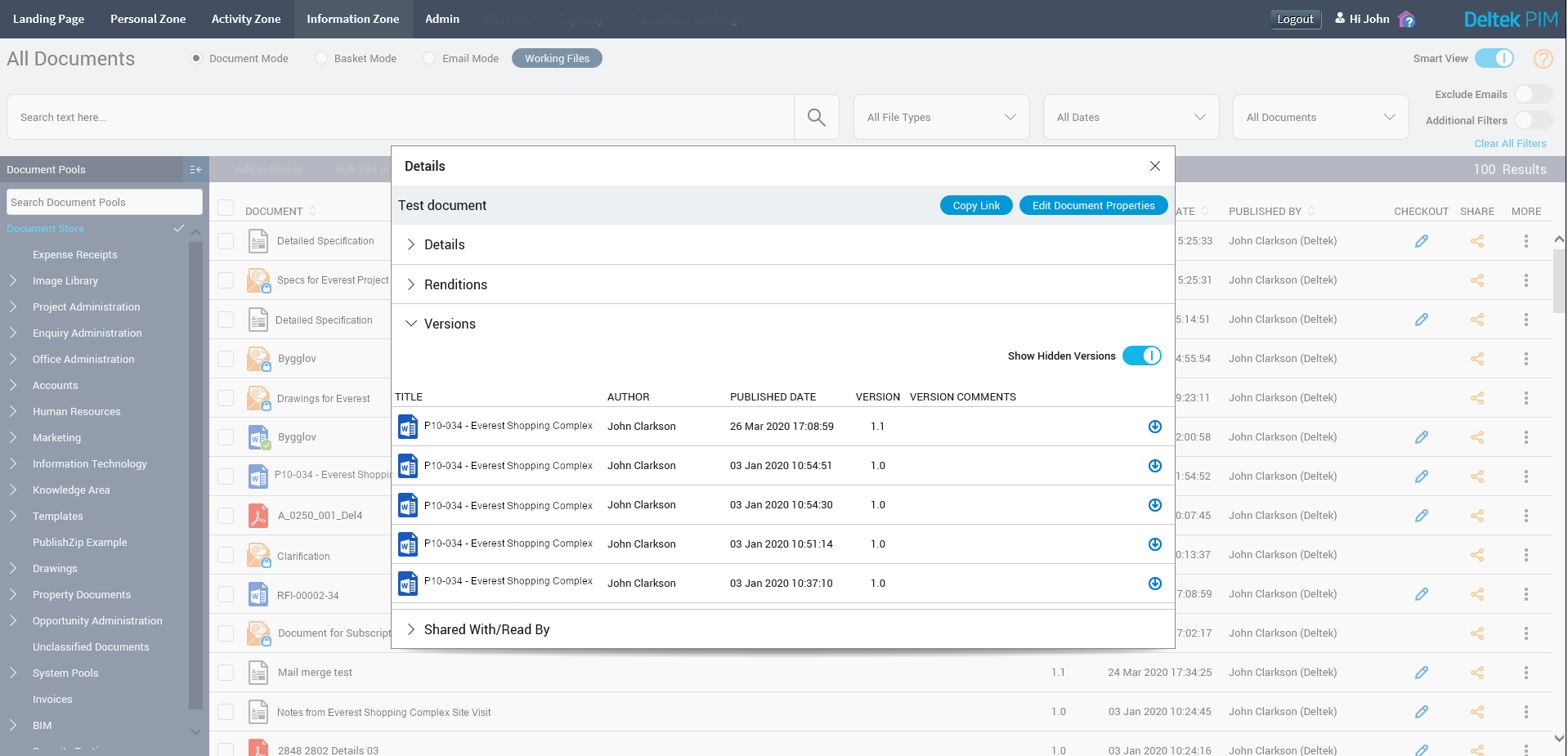Open the All Dates dropdown
The width and height of the screenshot is (1568, 756).
(1131, 117)
